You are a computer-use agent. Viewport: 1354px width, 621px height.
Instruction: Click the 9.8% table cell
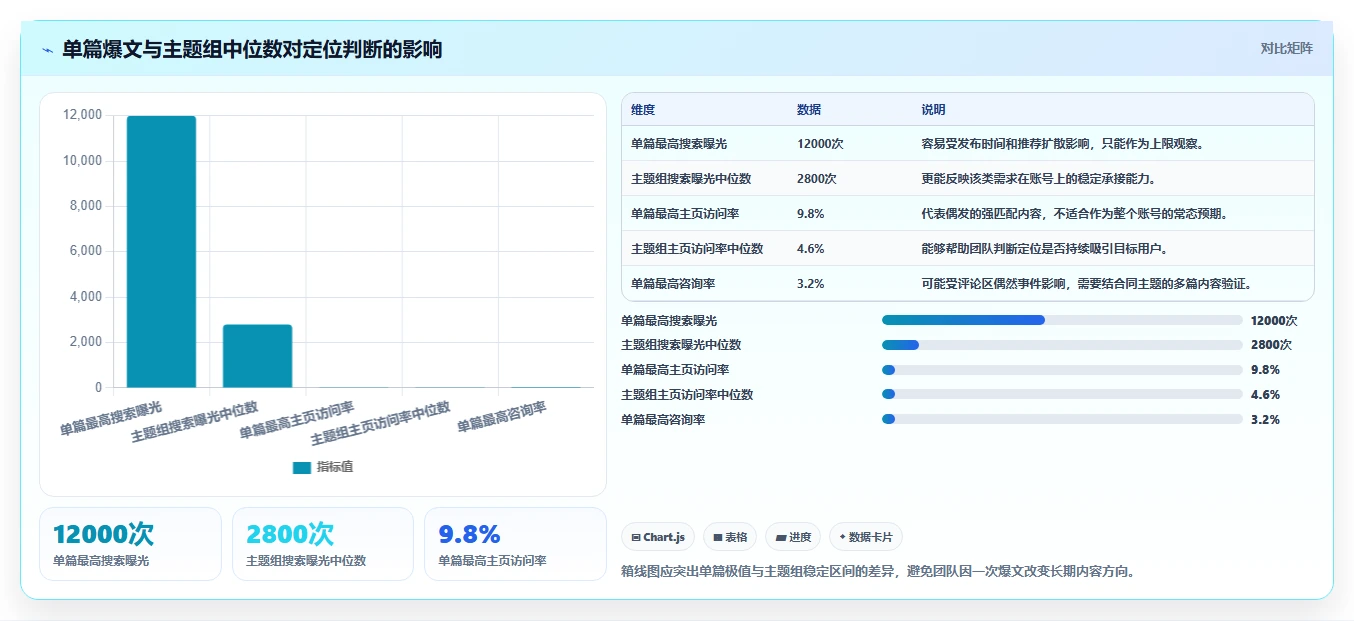tap(811, 214)
